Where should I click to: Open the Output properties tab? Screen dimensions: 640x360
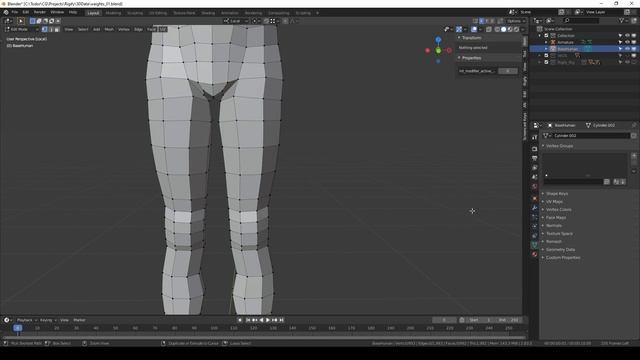(x=535, y=158)
